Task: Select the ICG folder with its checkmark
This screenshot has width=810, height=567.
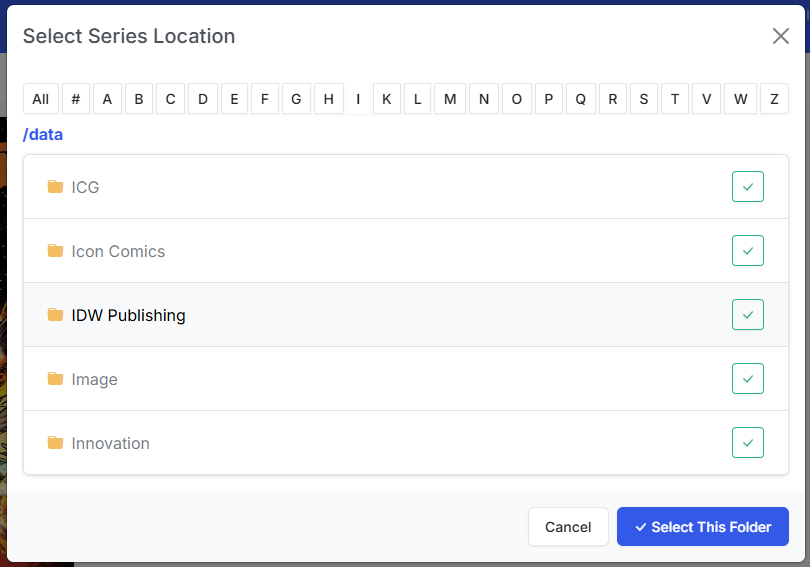Action: (747, 187)
